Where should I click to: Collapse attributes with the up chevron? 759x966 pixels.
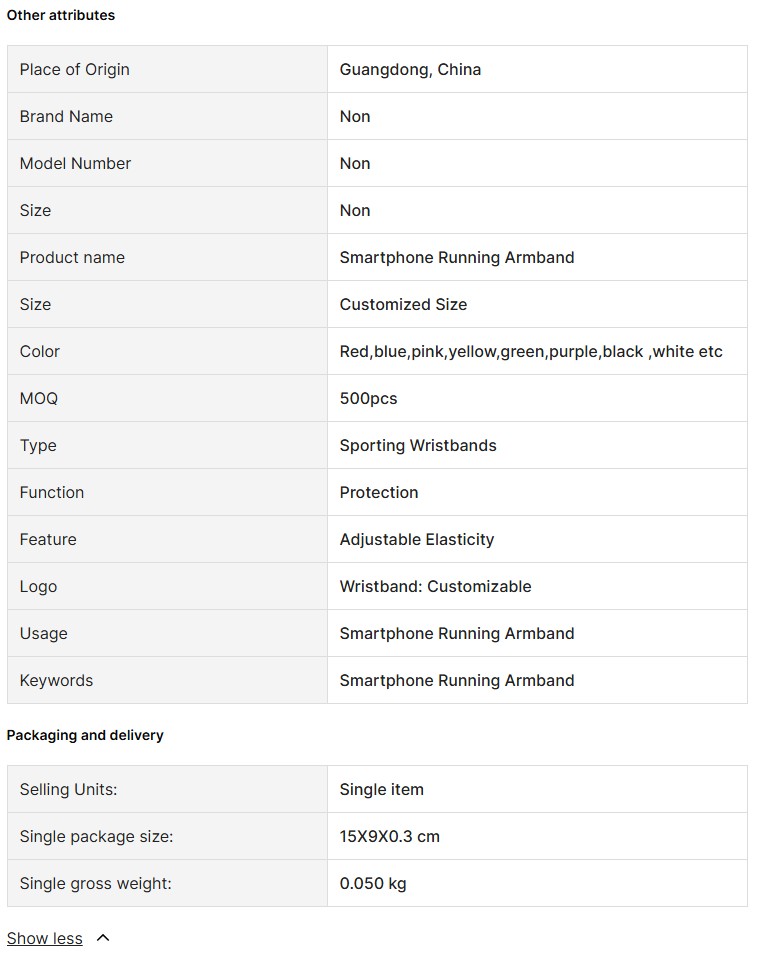tap(104, 938)
